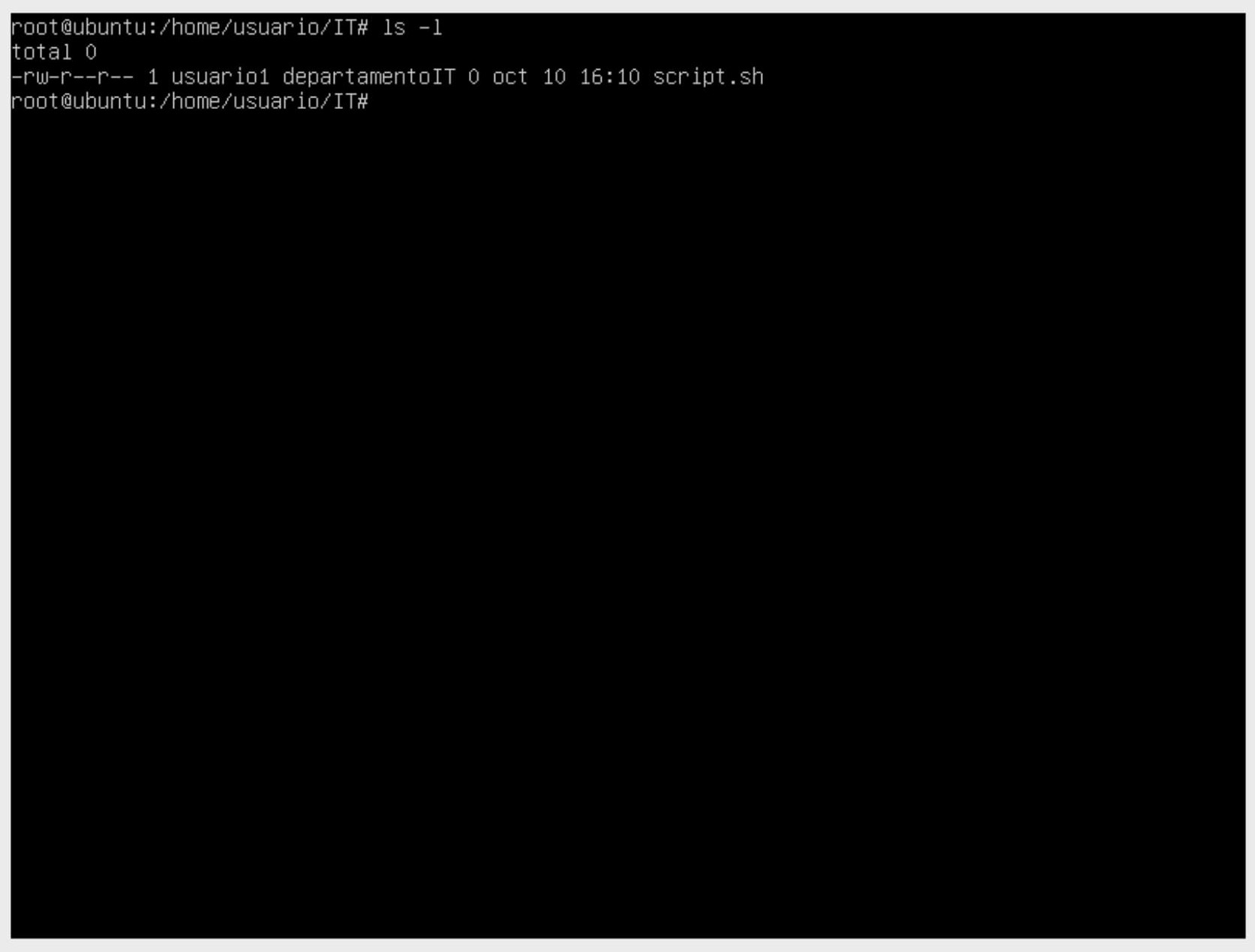Screen dimensions: 1255x952
Task: Click the timestamp '16:10'
Action: pyautogui.click(x=610, y=77)
